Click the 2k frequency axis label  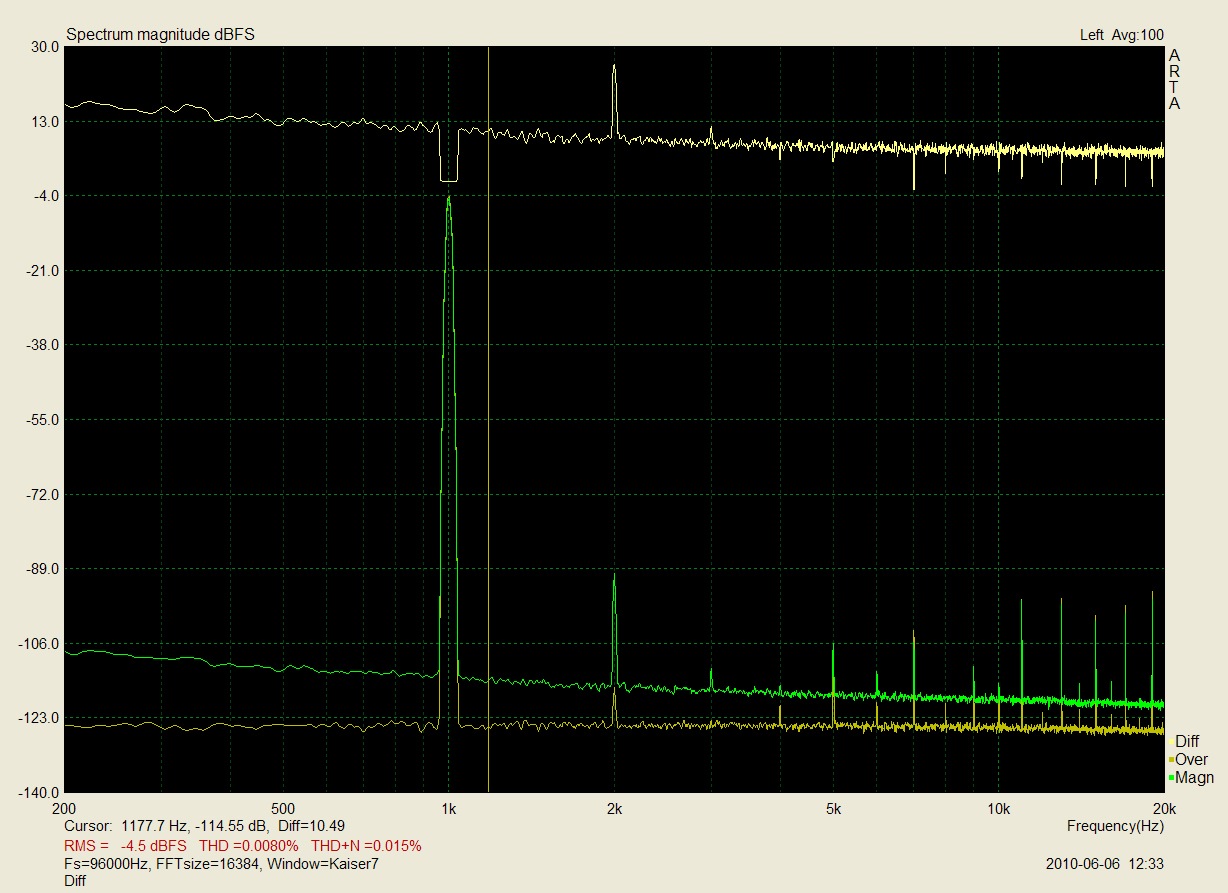pyautogui.click(x=615, y=808)
